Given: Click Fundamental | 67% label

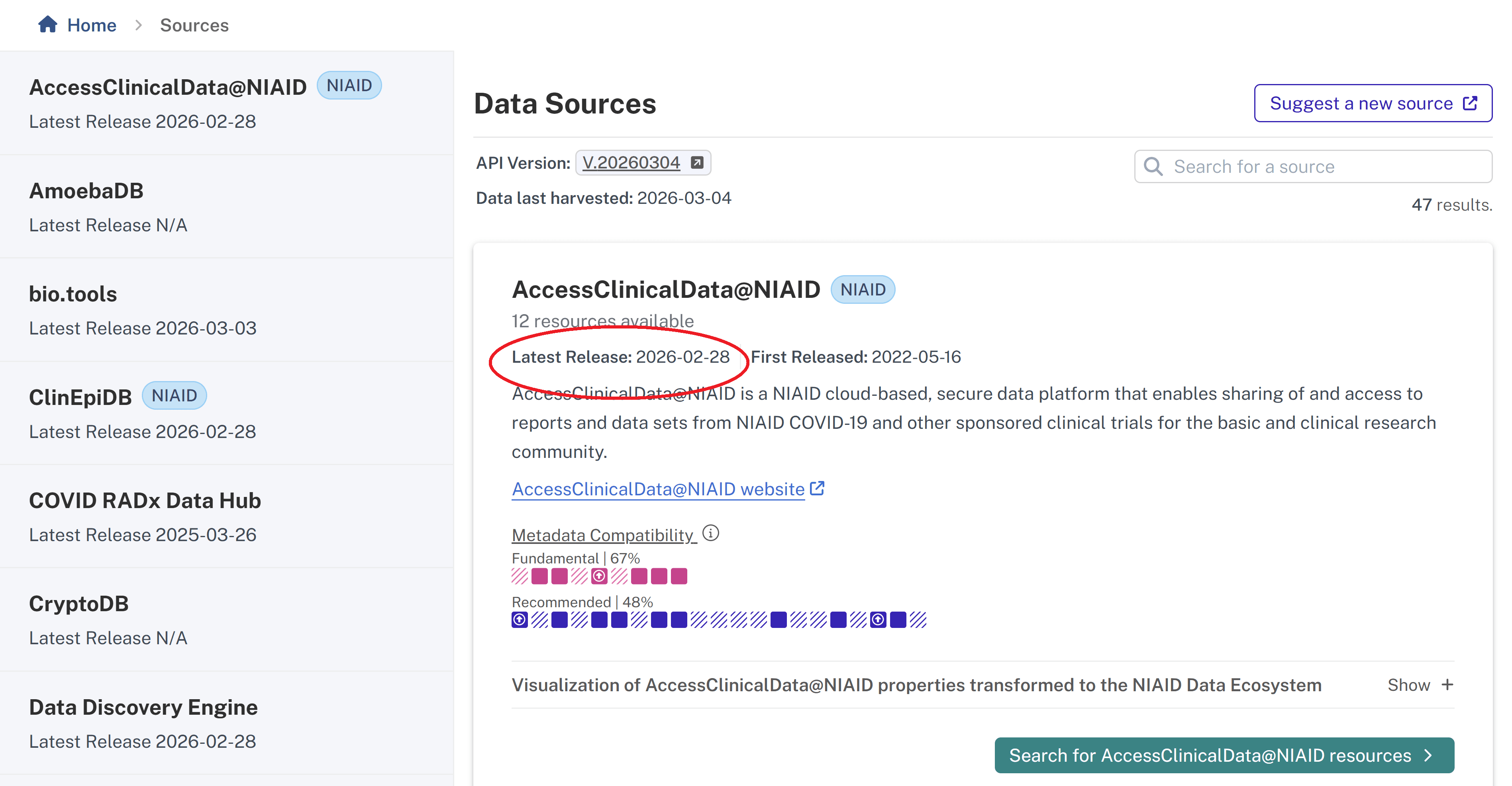Looking at the screenshot, I should (576, 558).
